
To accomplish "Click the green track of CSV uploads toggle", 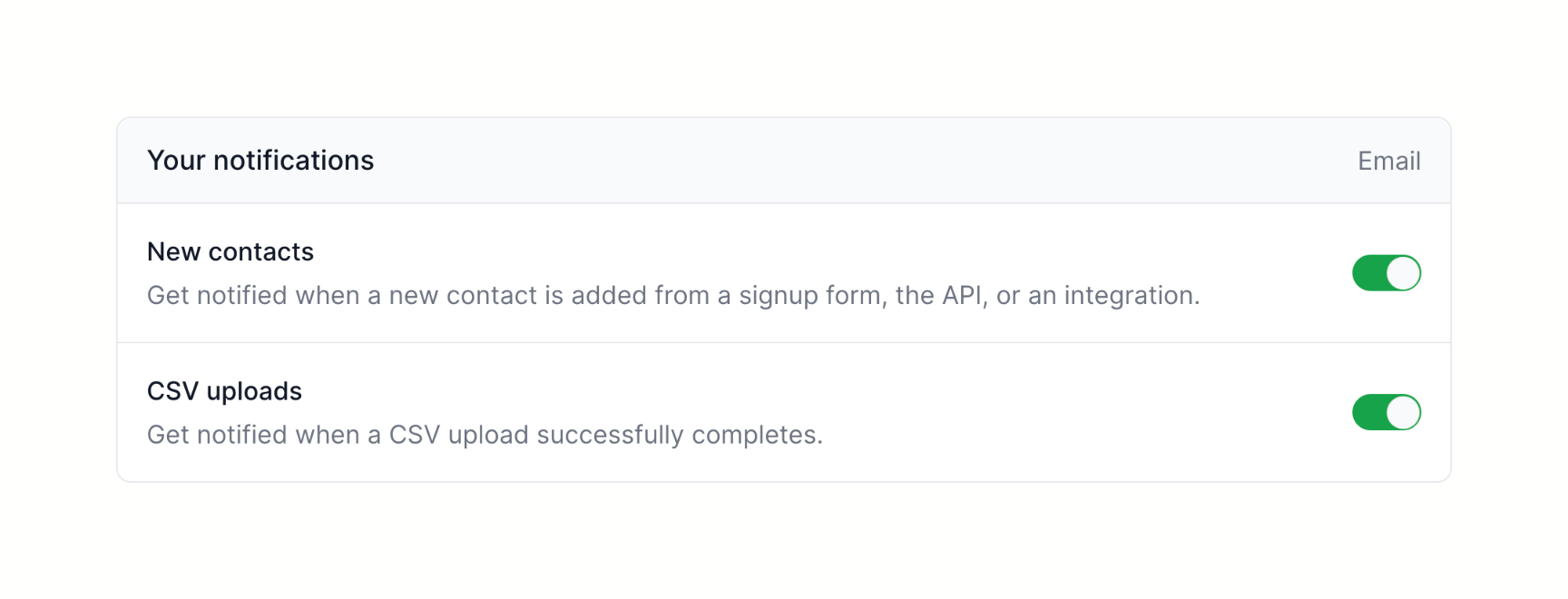I will click(x=1369, y=413).
